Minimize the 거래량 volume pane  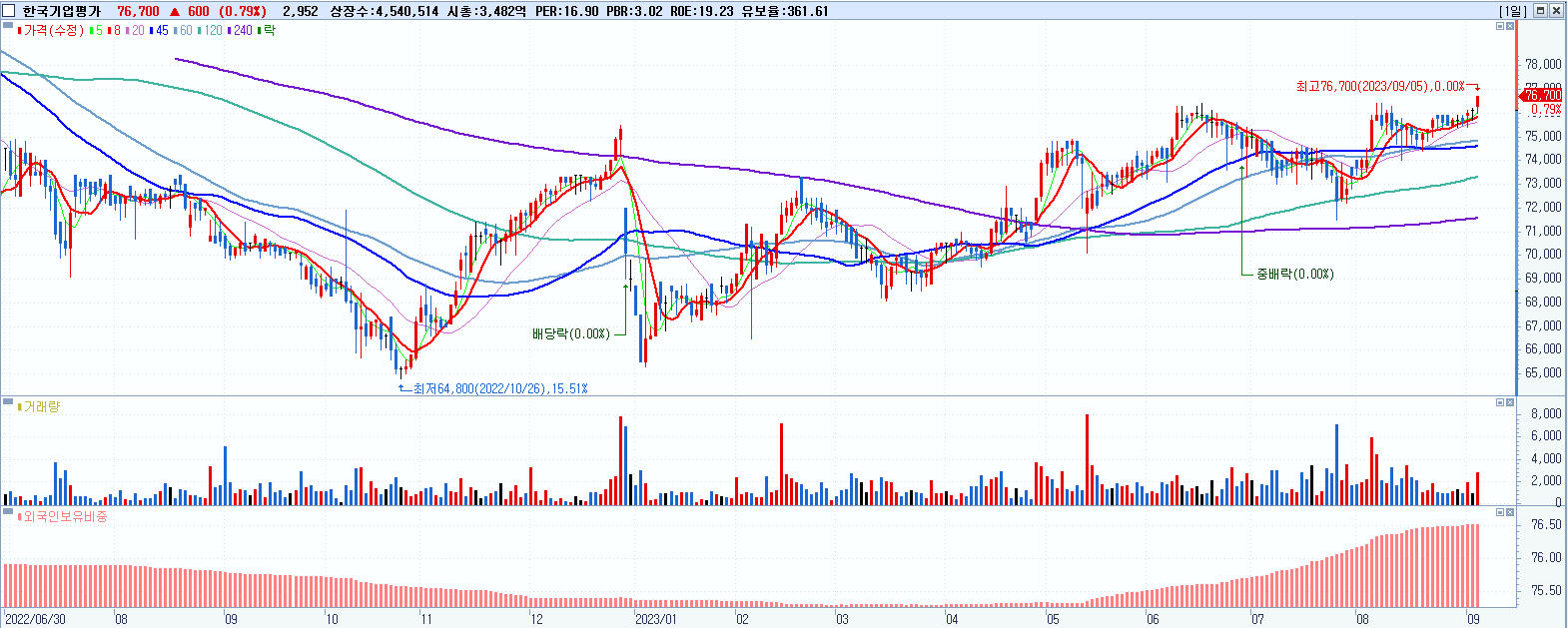(x=1499, y=402)
